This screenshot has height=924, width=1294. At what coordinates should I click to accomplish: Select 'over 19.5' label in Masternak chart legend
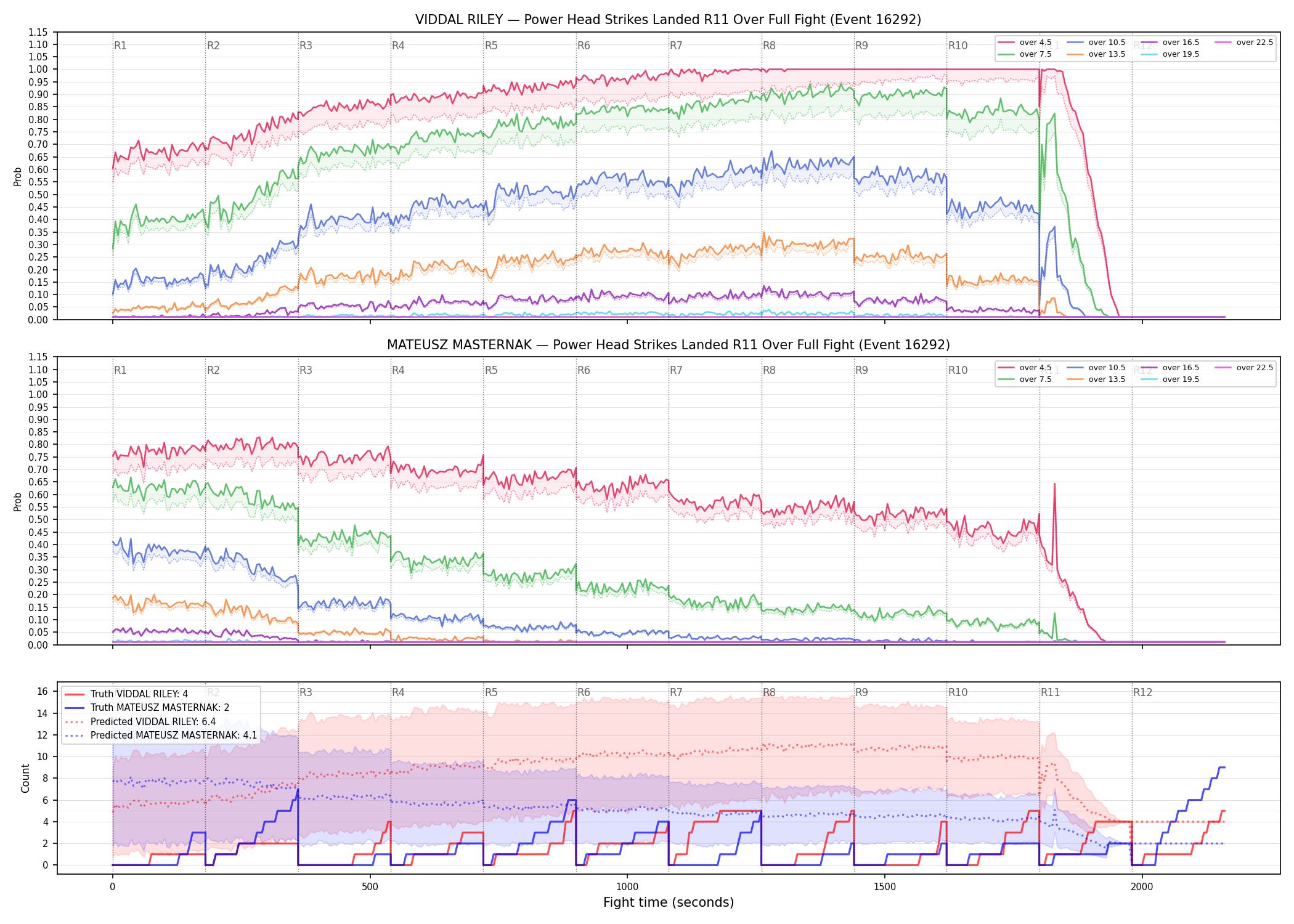pyautogui.click(x=1181, y=379)
